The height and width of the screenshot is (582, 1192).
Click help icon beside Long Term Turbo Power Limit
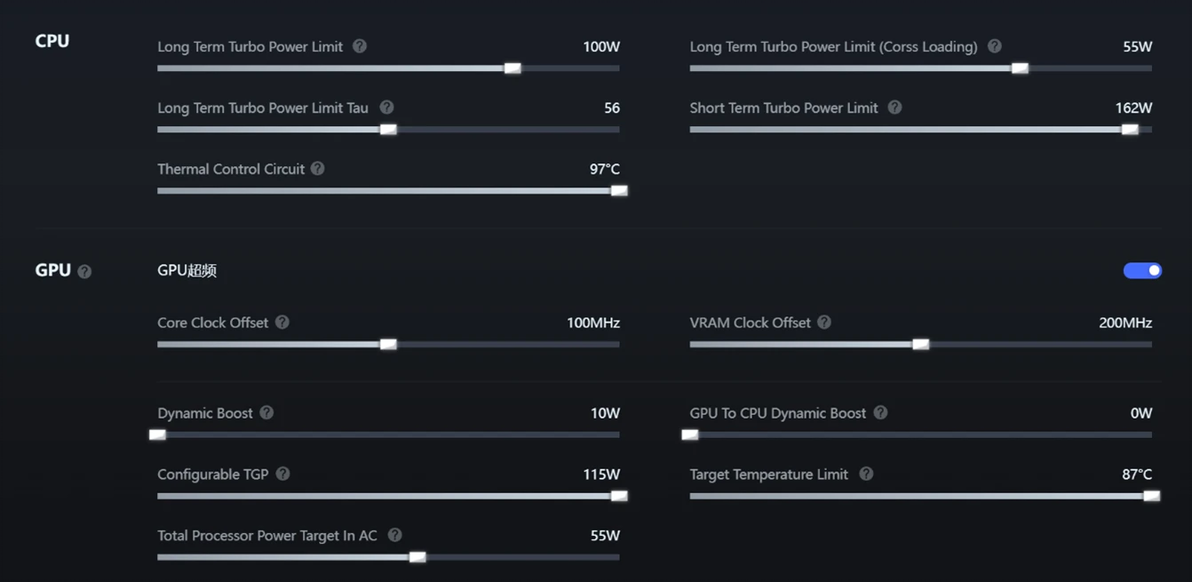point(360,46)
